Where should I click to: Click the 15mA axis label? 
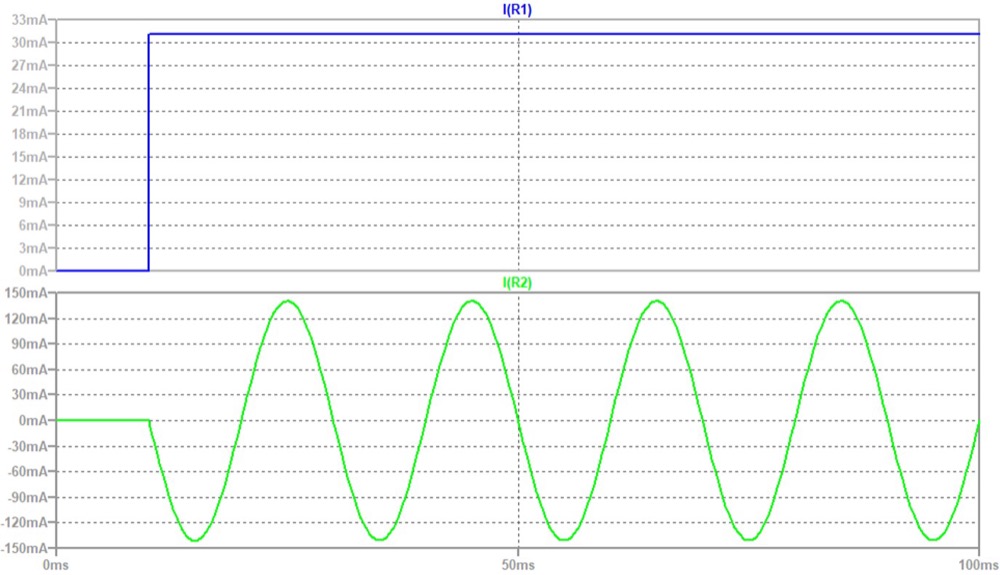tap(29, 157)
